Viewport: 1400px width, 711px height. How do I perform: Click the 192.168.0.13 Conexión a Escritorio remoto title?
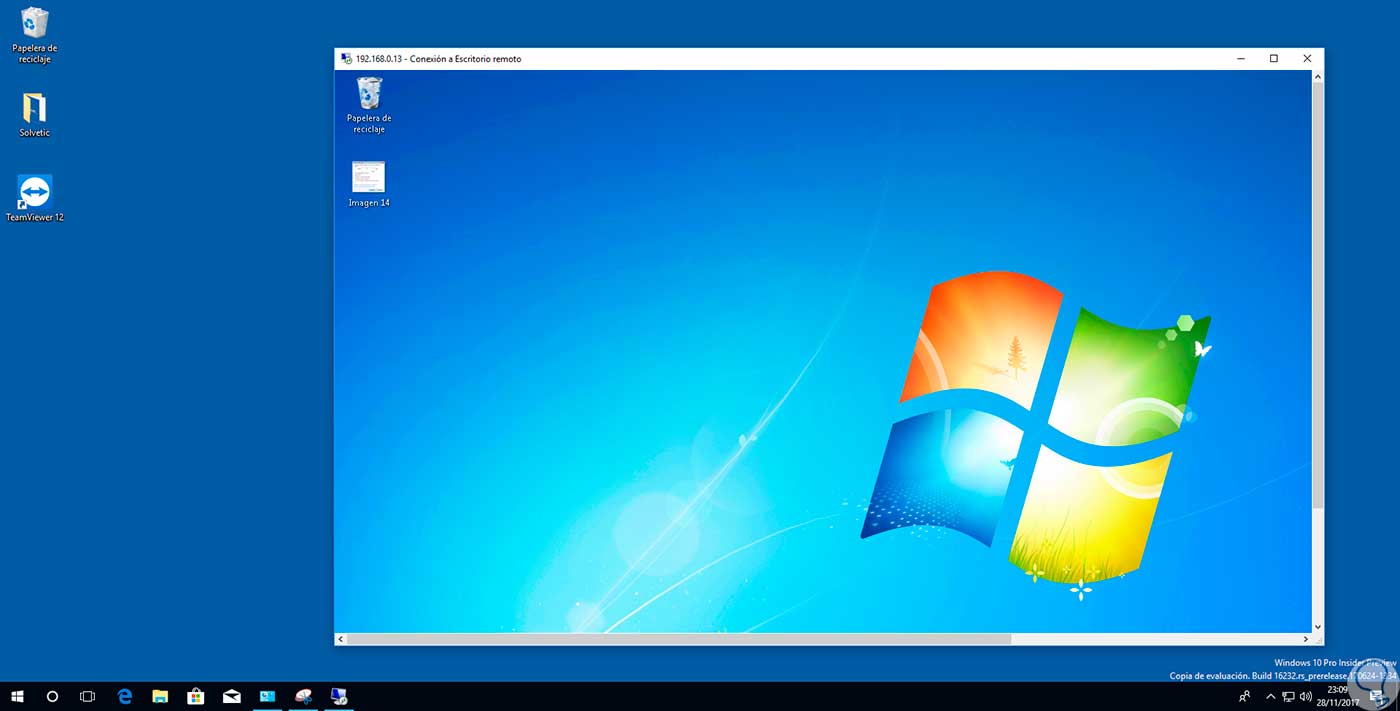[x=438, y=59]
